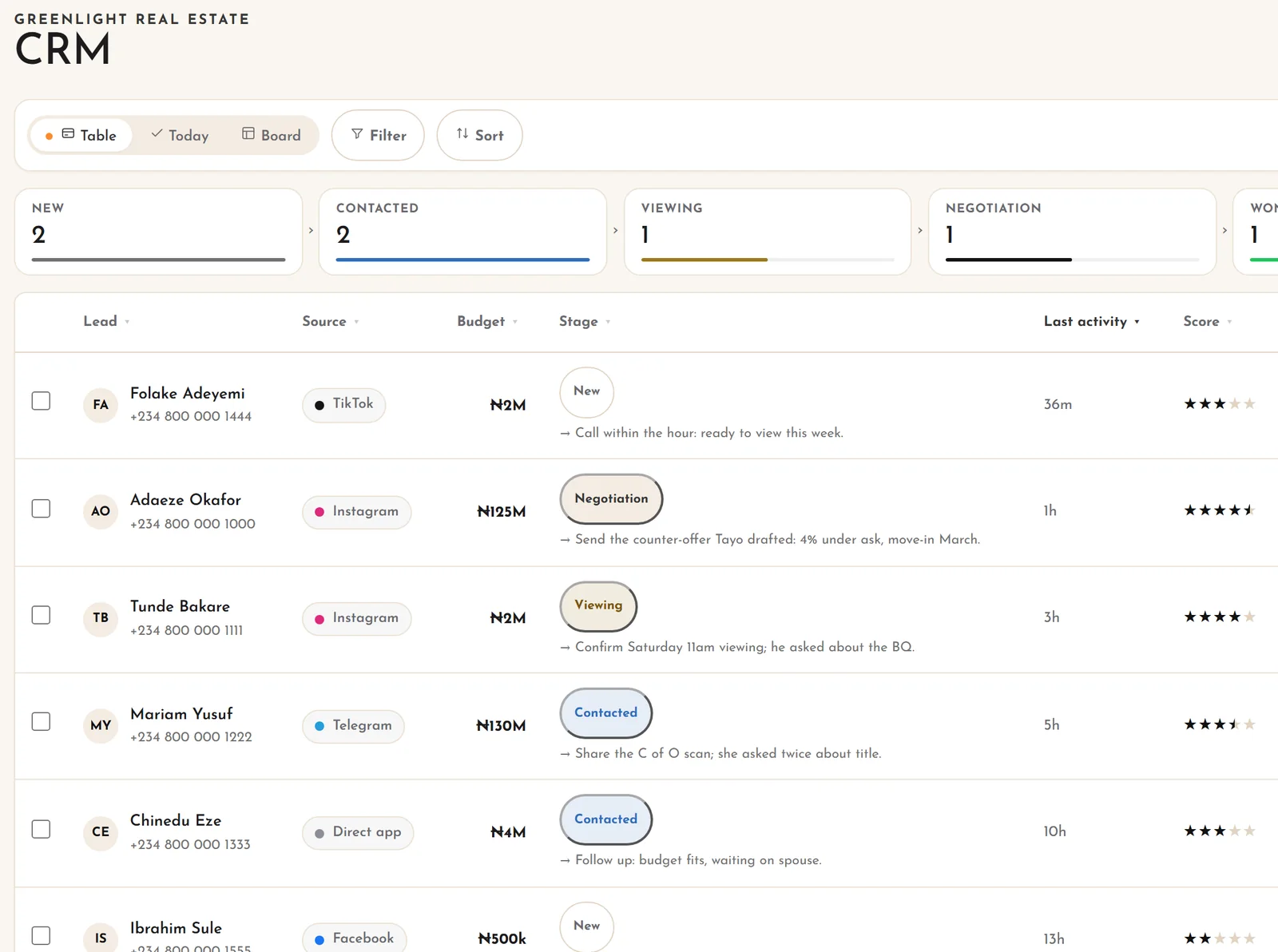
Task: Click the MY avatar icon
Action: pos(101,725)
